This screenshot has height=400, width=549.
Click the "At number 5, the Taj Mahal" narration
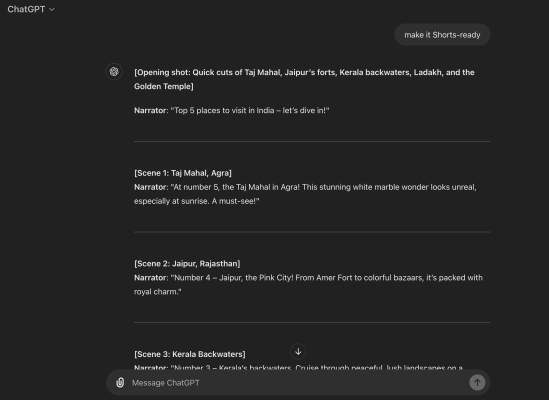pos(305,194)
